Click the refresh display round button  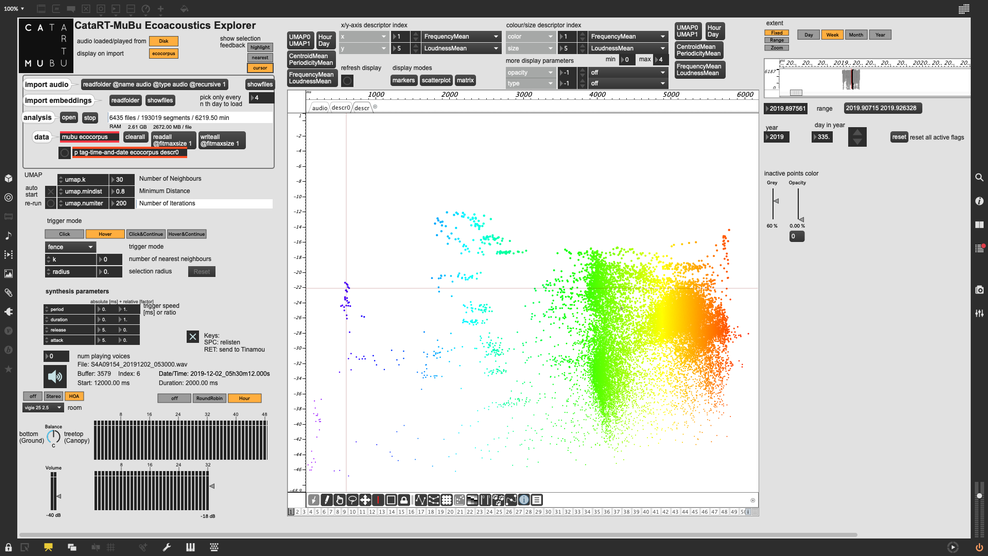(x=347, y=80)
